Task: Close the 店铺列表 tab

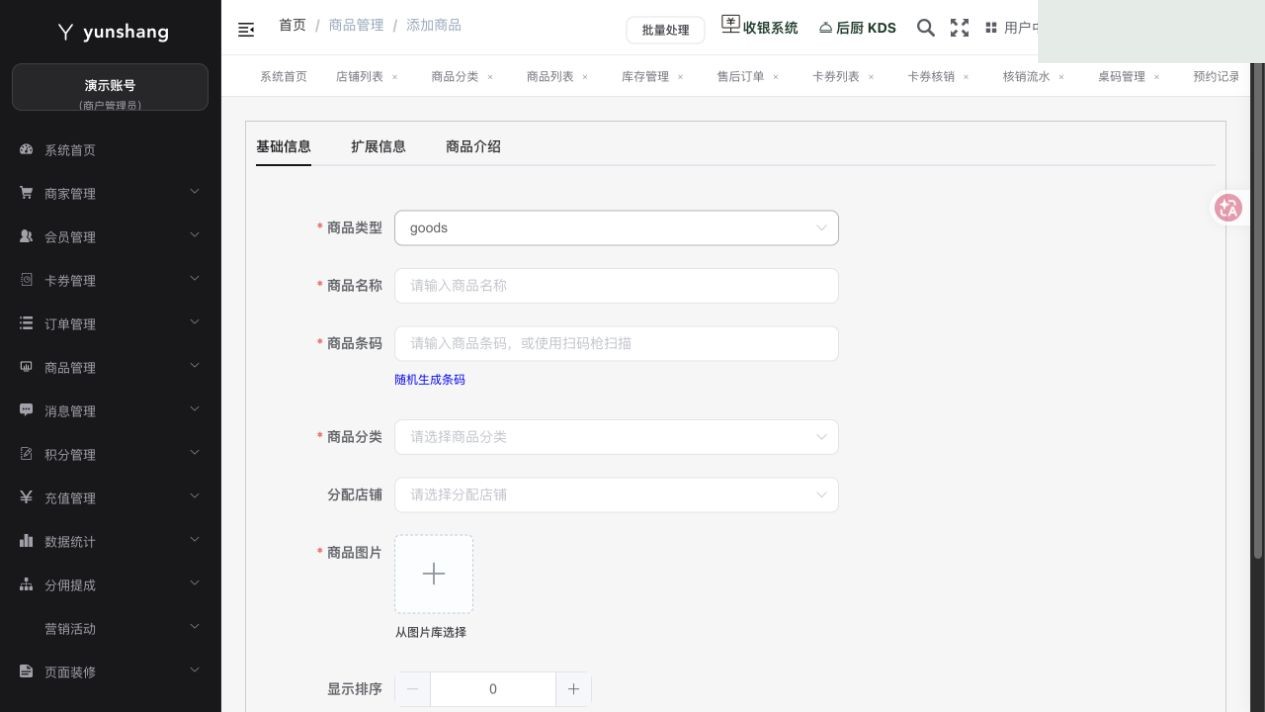Action: 395,77
